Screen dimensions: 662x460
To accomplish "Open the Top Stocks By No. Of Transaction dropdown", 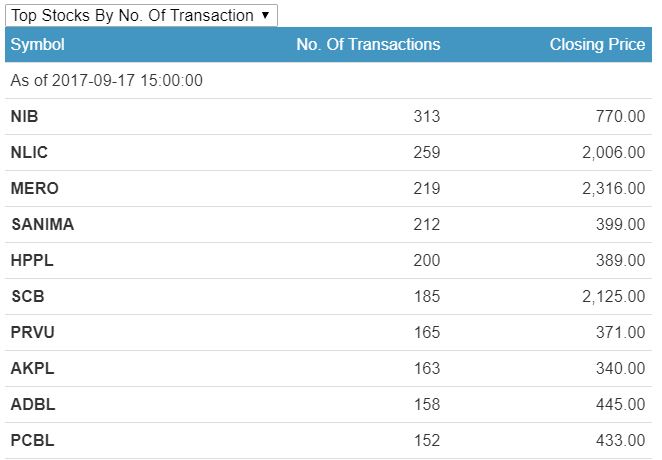I will 140,15.
